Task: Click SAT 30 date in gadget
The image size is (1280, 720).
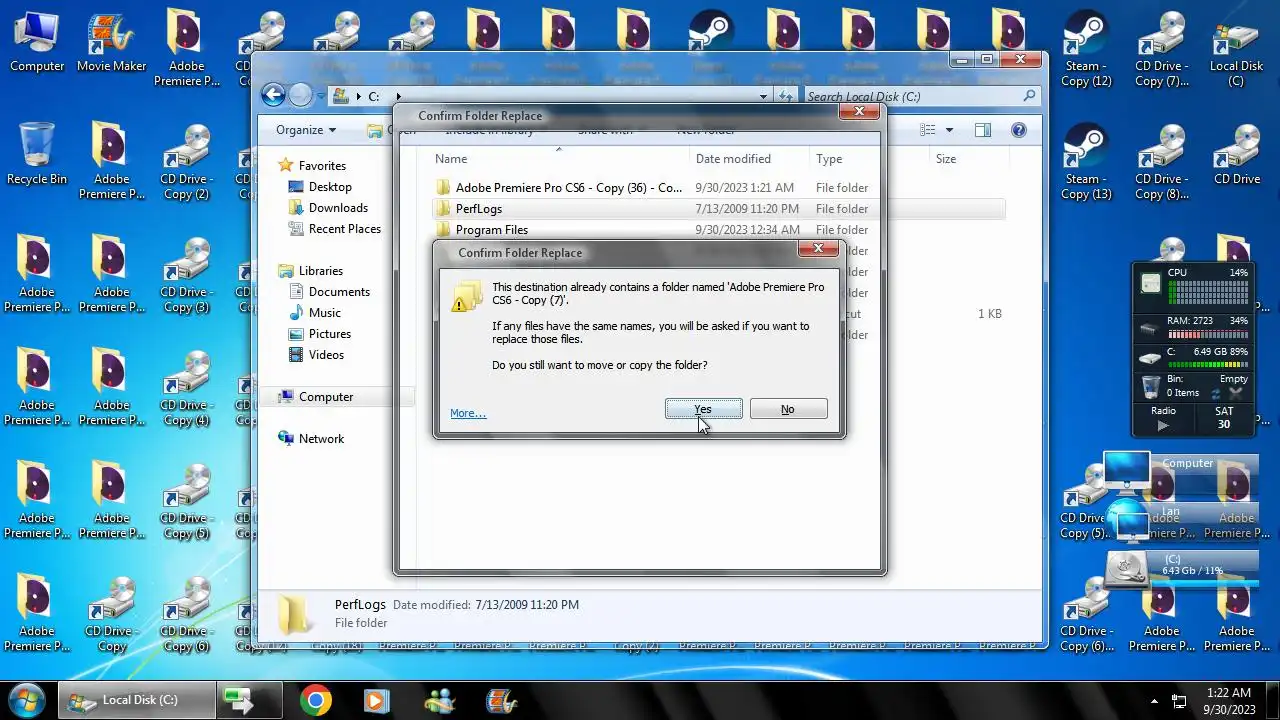Action: click(1224, 418)
